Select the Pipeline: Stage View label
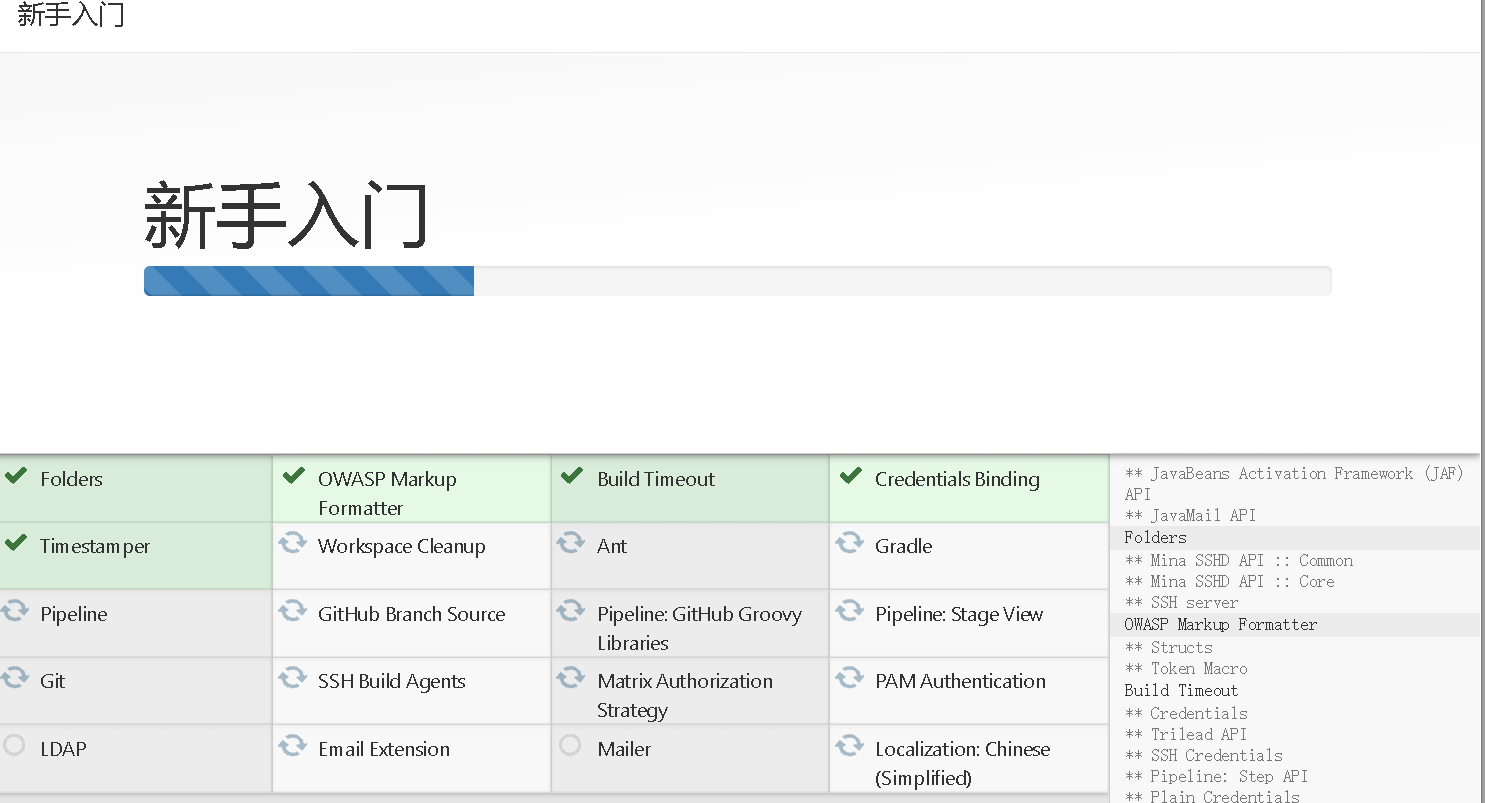 959,615
